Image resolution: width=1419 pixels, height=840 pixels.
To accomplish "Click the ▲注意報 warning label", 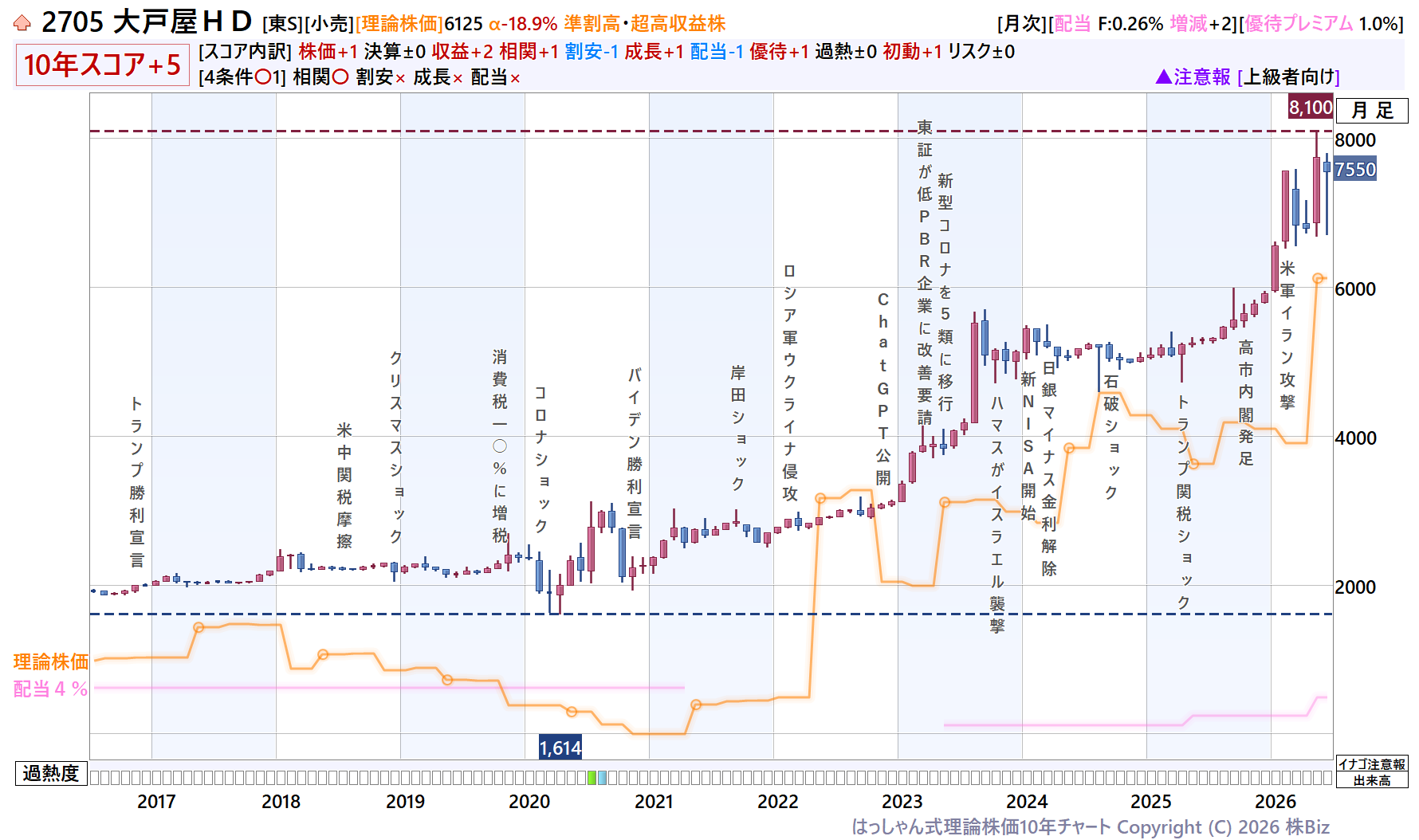I will click(1193, 77).
